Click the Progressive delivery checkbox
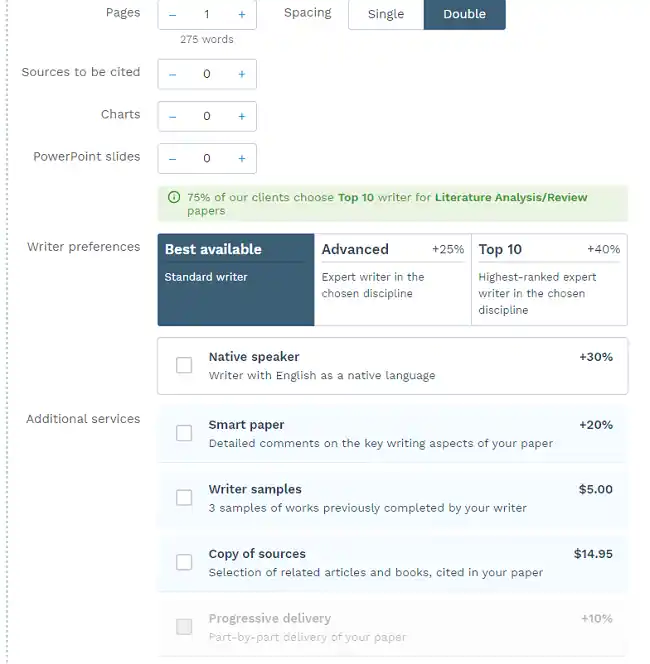The image size is (650, 664). click(x=184, y=627)
